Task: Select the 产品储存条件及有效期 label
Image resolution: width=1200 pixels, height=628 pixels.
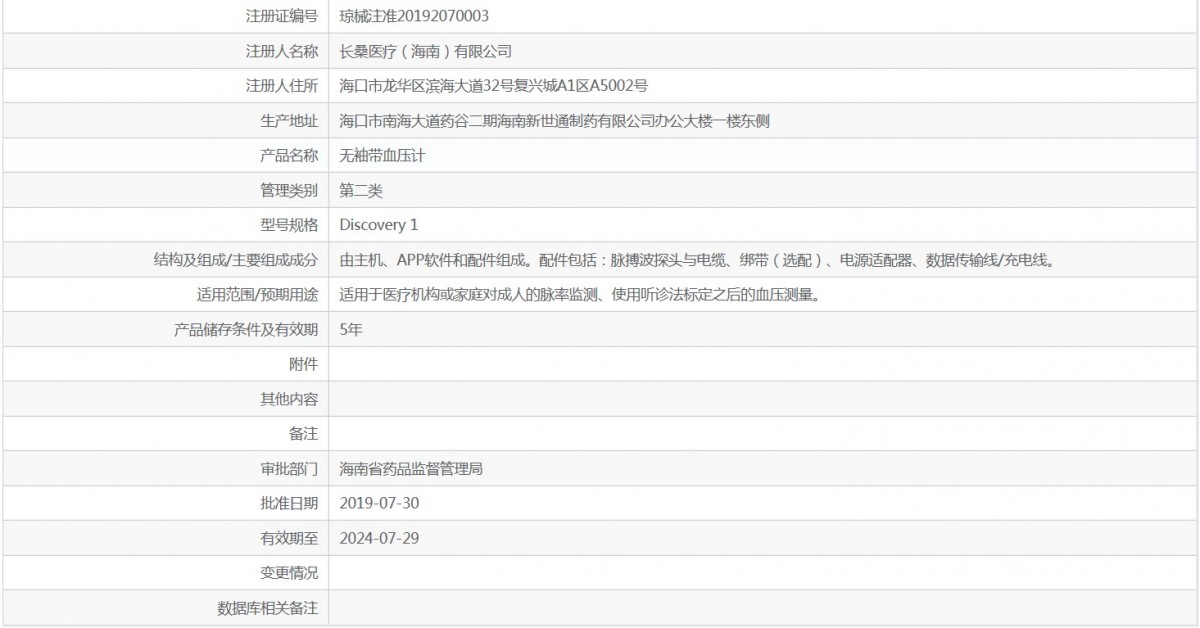Action: [246, 329]
